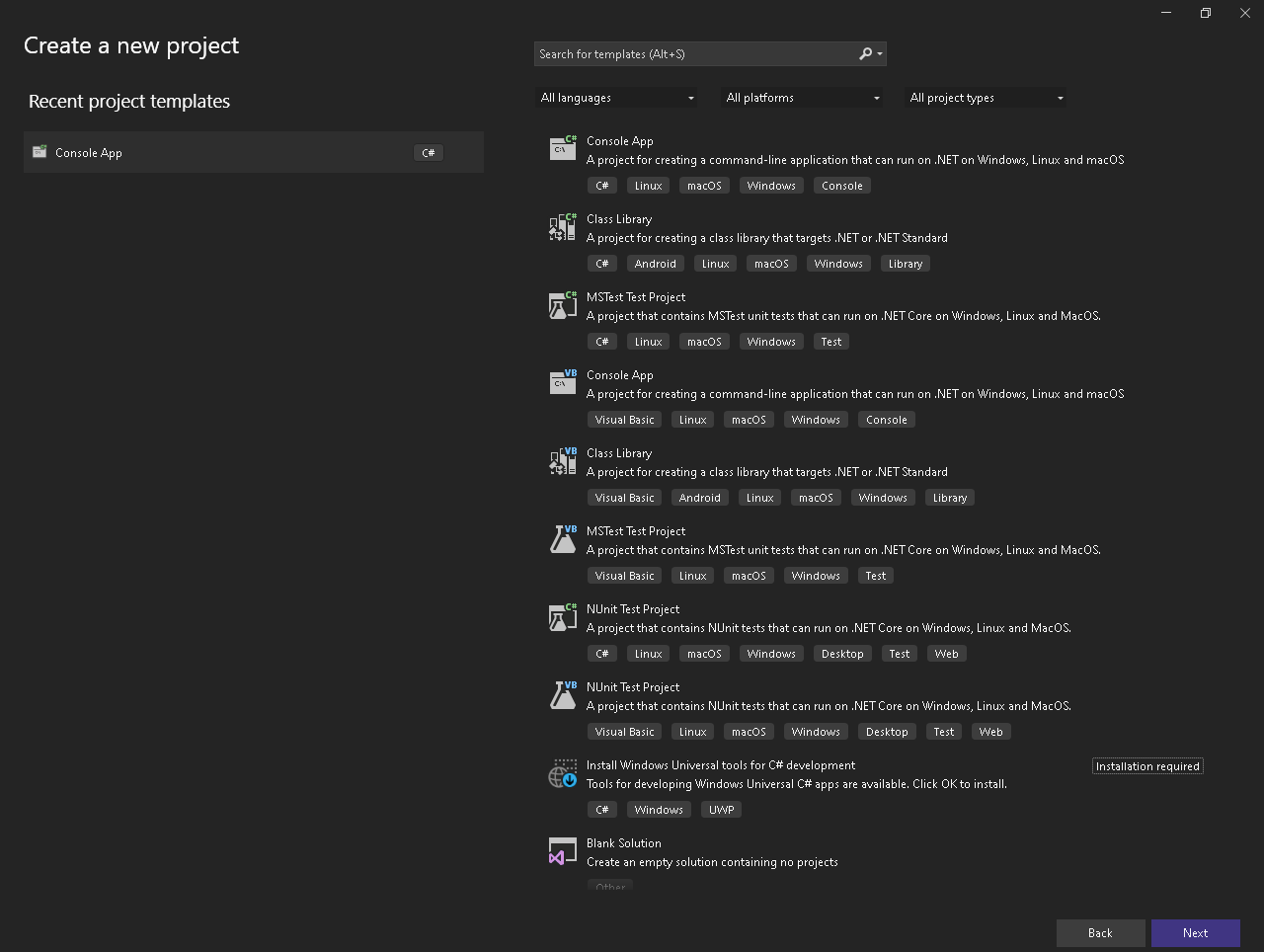Click the search magnifier icon
The width and height of the screenshot is (1264, 952).
tap(866, 54)
